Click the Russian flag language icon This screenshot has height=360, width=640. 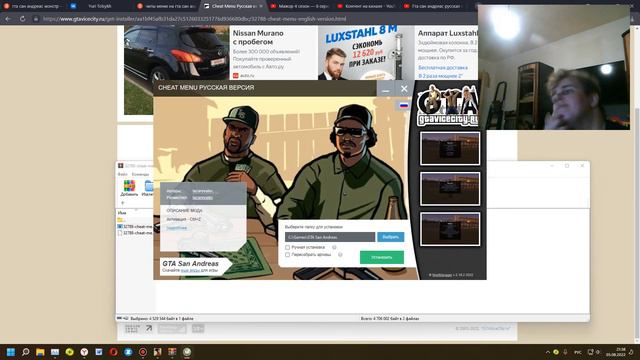tap(404, 105)
